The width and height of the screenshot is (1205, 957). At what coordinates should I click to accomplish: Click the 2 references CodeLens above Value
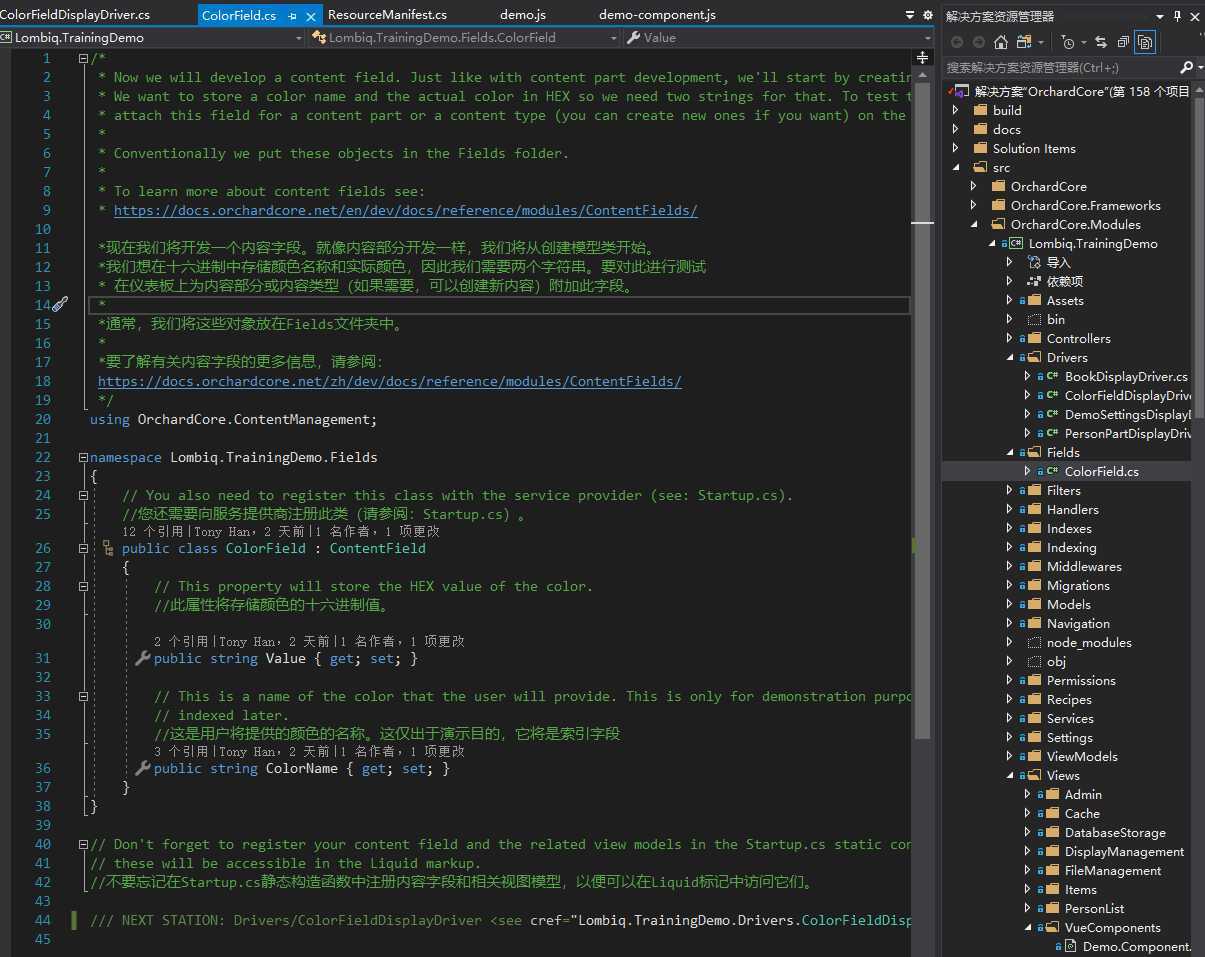(183, 641)
